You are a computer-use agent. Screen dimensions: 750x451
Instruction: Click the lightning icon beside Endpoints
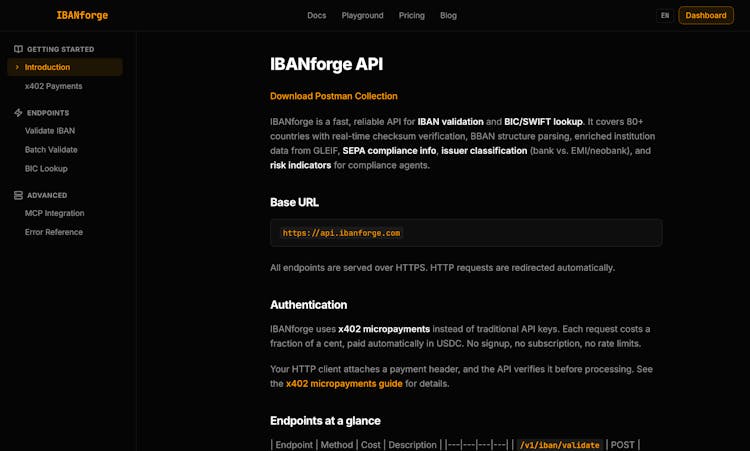coord(18,113)
